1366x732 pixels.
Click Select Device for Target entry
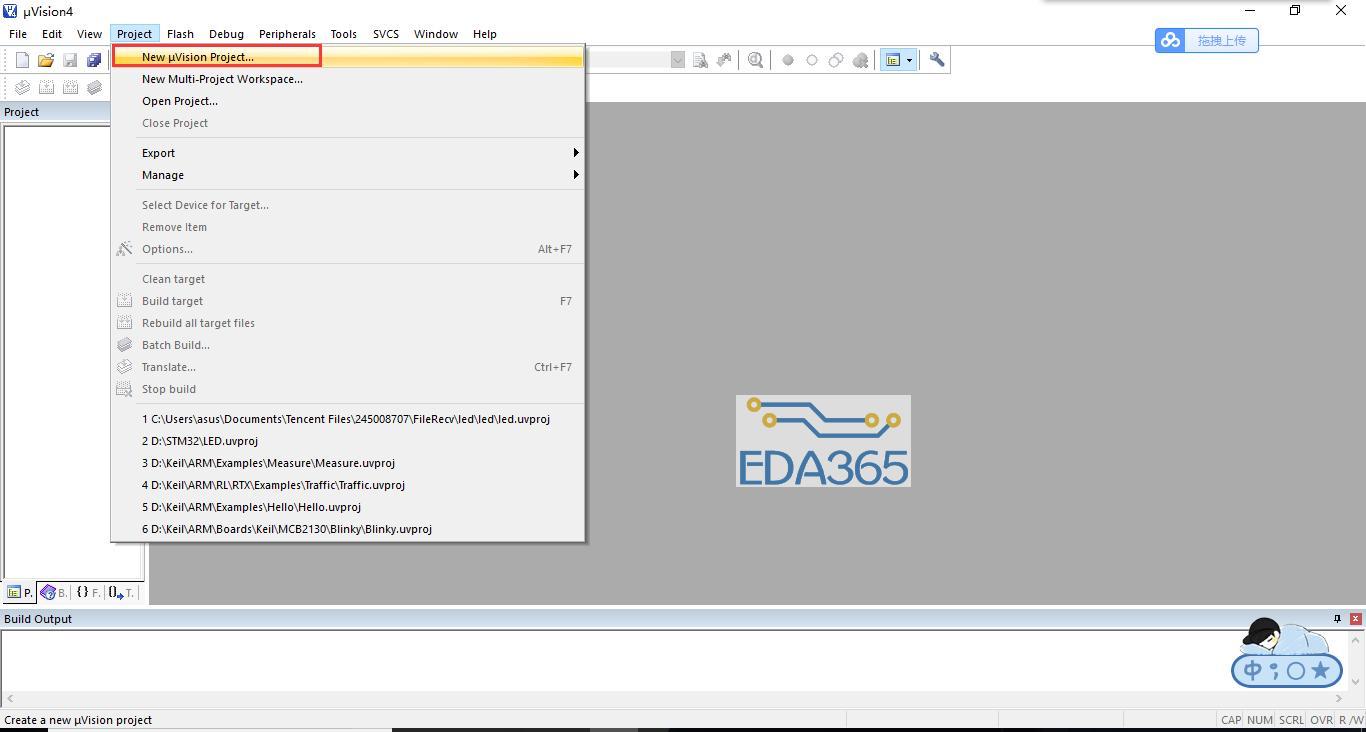[x=348, y=205]
